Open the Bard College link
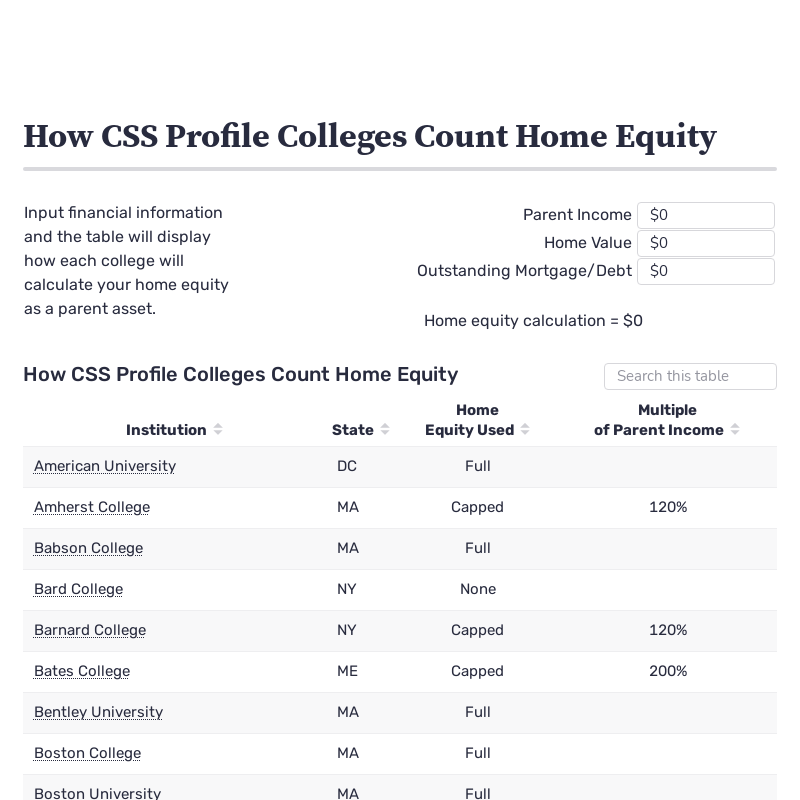The height and width of the screenshot is (800, 800). click(78, 589)
